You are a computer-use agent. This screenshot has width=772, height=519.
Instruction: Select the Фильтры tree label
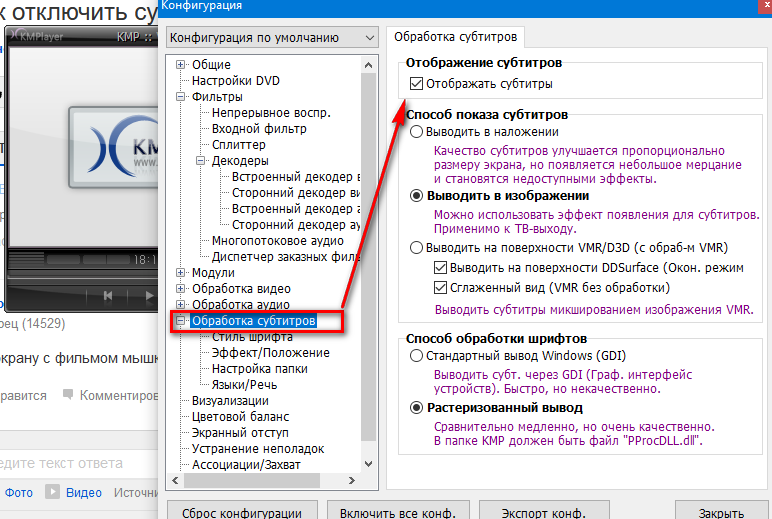pyautogui.click(x=217, y=97)
